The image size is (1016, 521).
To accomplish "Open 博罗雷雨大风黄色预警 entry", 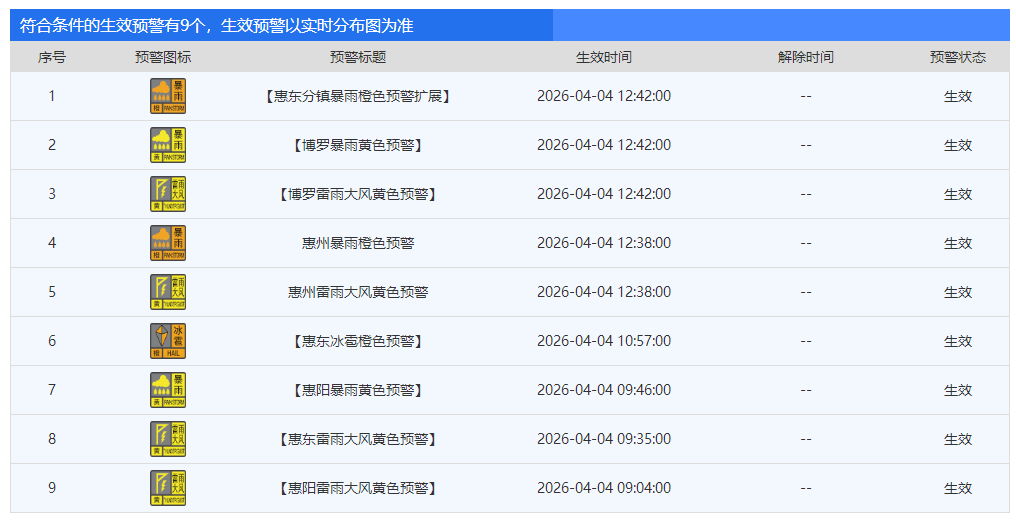I will click(358, 194).
